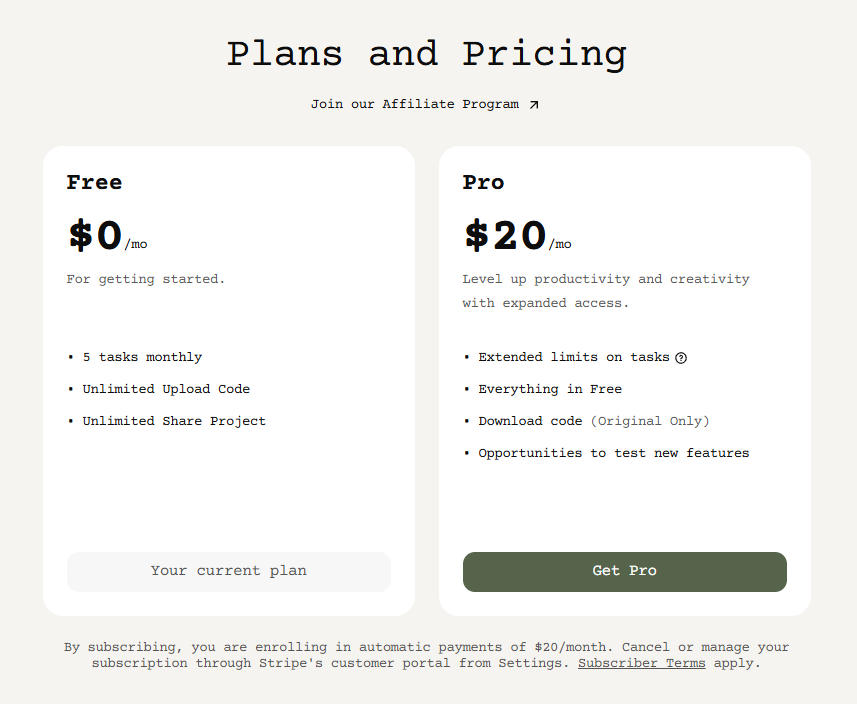This screenshot has height=704, width=857.
Task: Click the Plans and Pricing heading
Action: (x=427, y=54)
